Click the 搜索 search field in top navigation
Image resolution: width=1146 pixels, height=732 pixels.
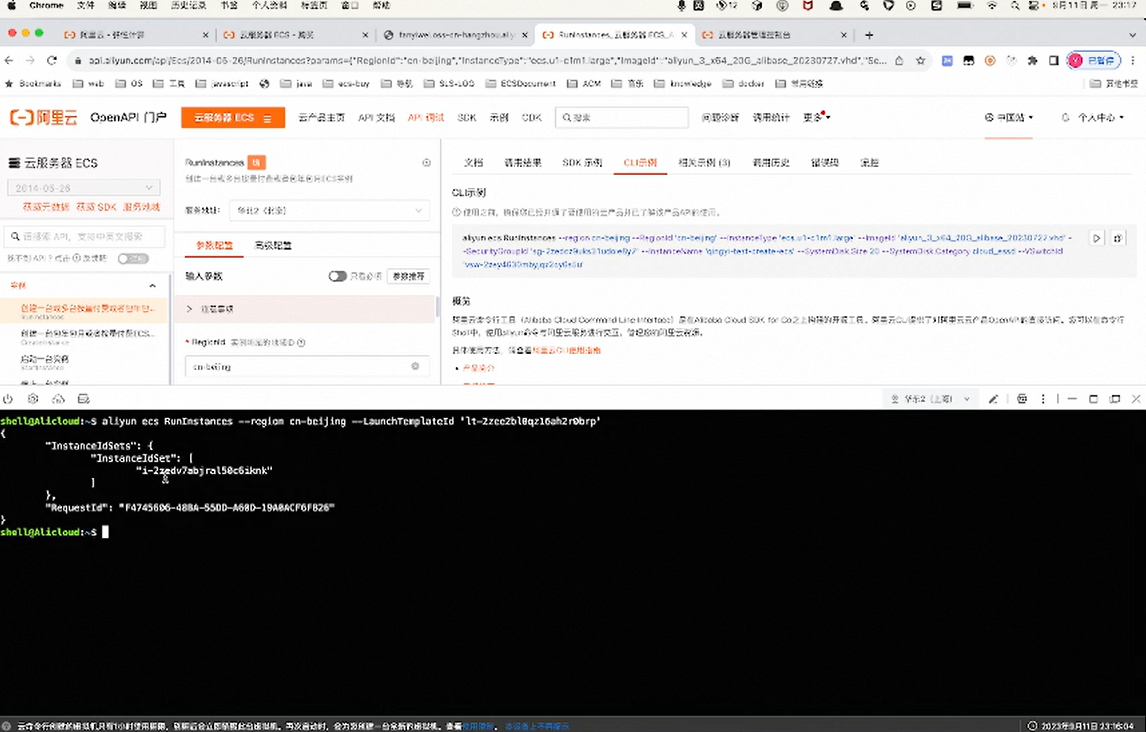622,117
